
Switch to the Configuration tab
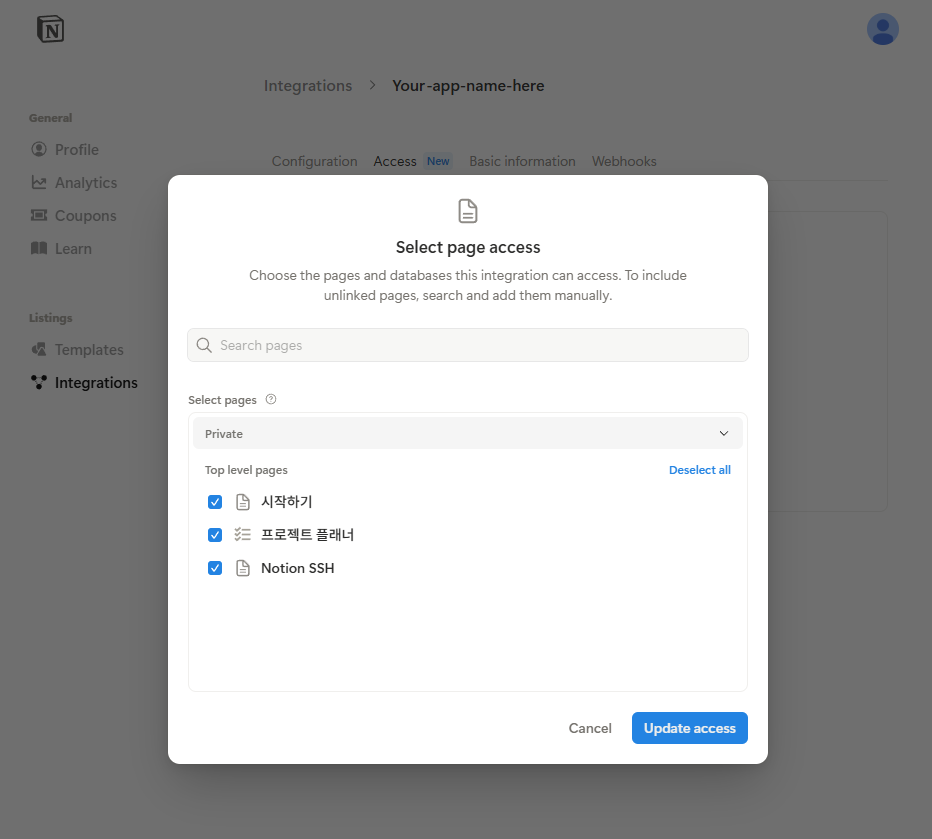click(314, 161)
